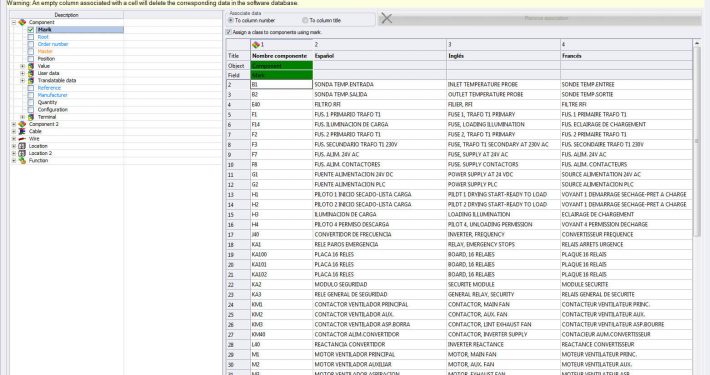Click the Wire node icon
Screen dimensions: 710x375
pyautogui.click(x=22, y=139)
